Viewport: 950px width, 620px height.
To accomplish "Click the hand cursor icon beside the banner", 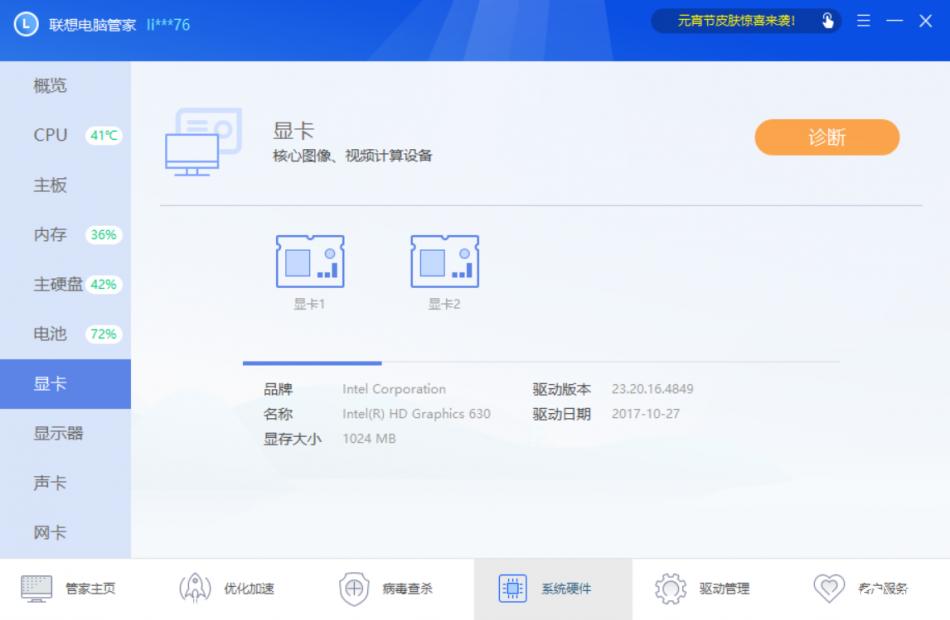I will click(828, 19).
